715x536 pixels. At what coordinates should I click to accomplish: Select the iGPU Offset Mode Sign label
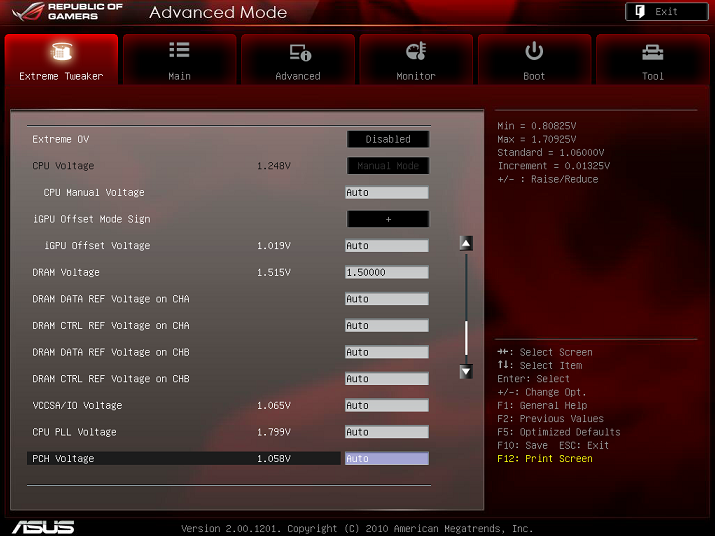(91, 219)
